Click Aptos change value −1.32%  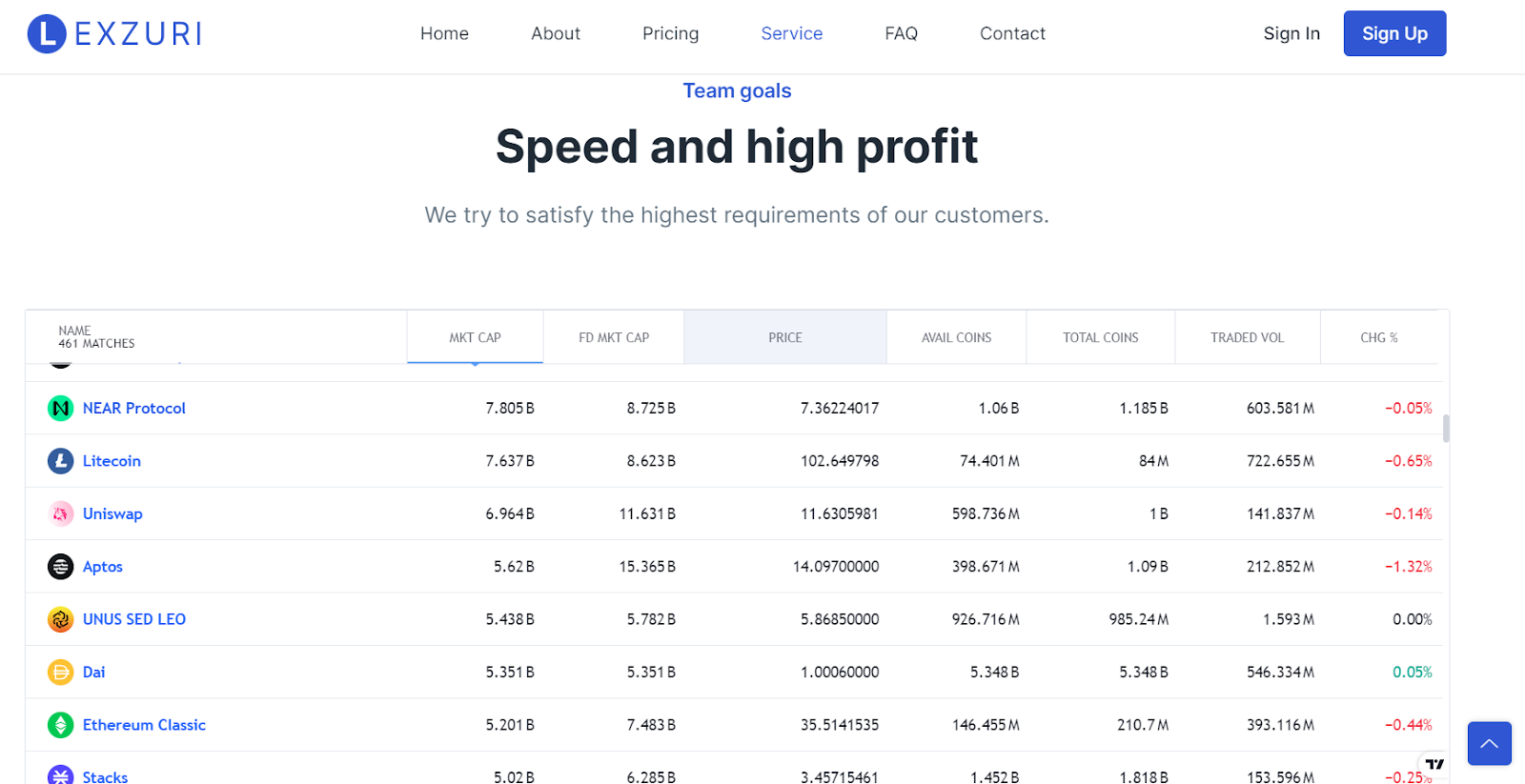coord(1409,567)
